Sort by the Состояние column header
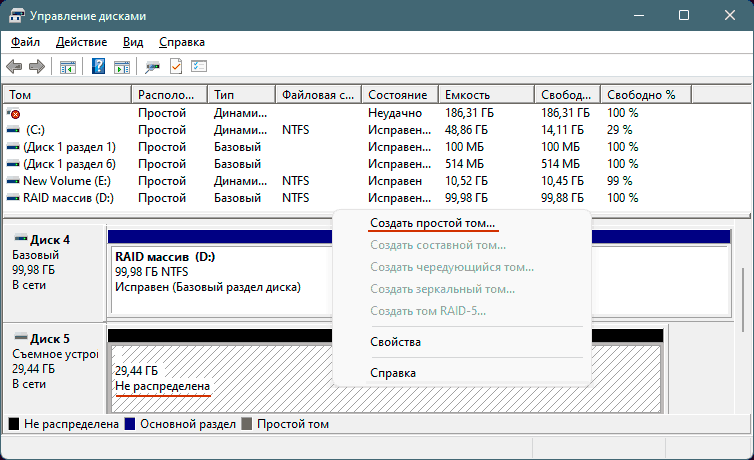Image resolution: width=754 pixels, height=460 pixels. click(400, 95)
